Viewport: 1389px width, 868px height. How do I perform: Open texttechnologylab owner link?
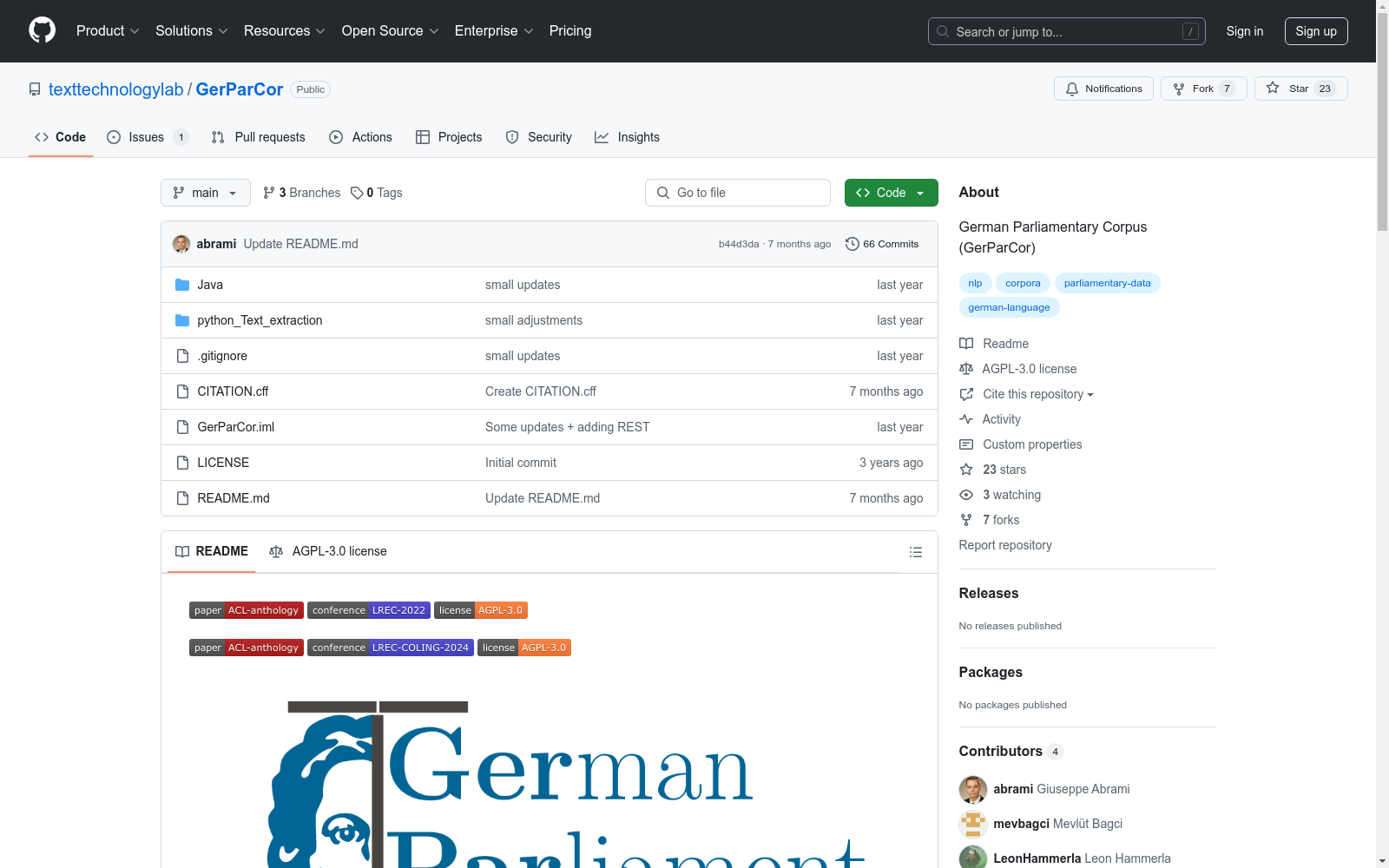tap(116, 89)
